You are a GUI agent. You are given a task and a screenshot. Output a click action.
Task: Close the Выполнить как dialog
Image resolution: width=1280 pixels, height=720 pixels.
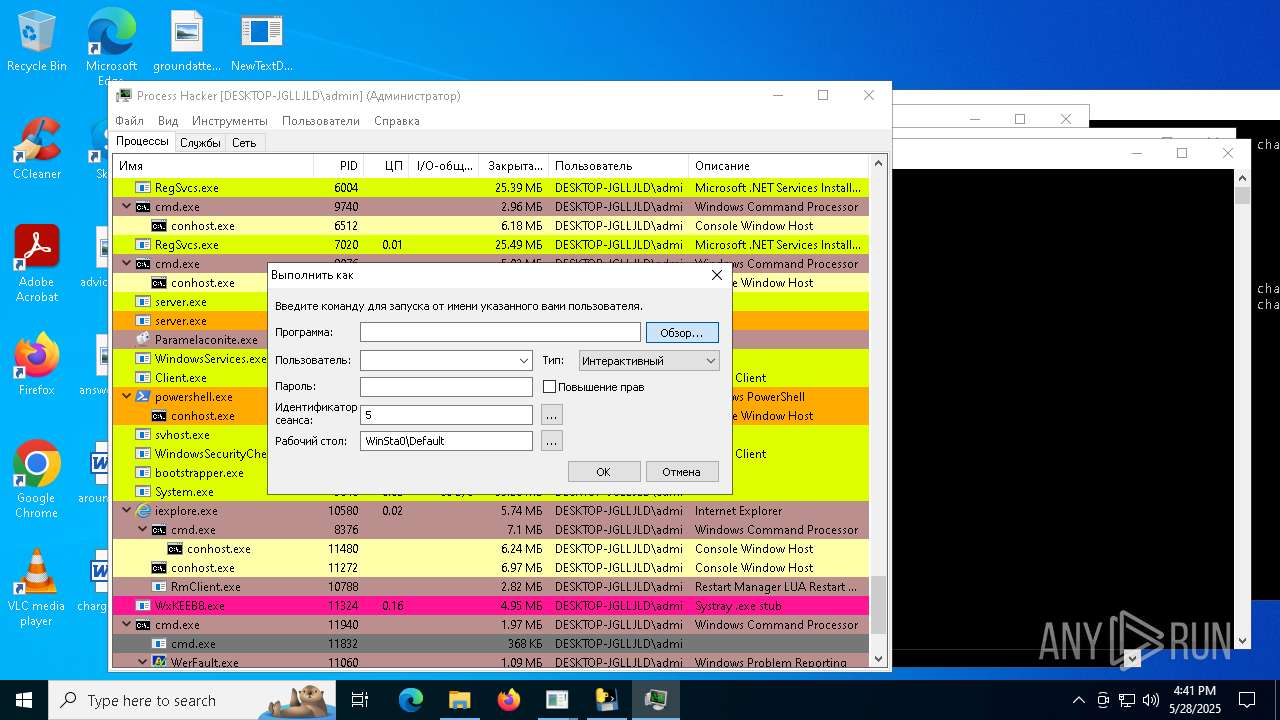716,275
